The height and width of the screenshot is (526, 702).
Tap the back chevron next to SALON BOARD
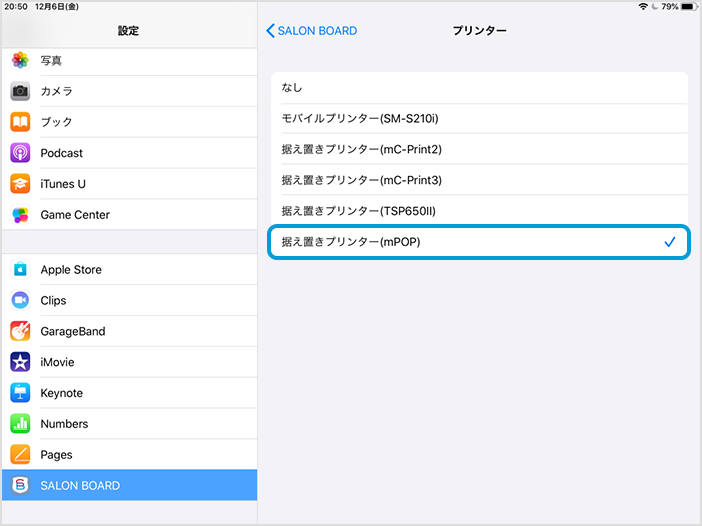270,31
